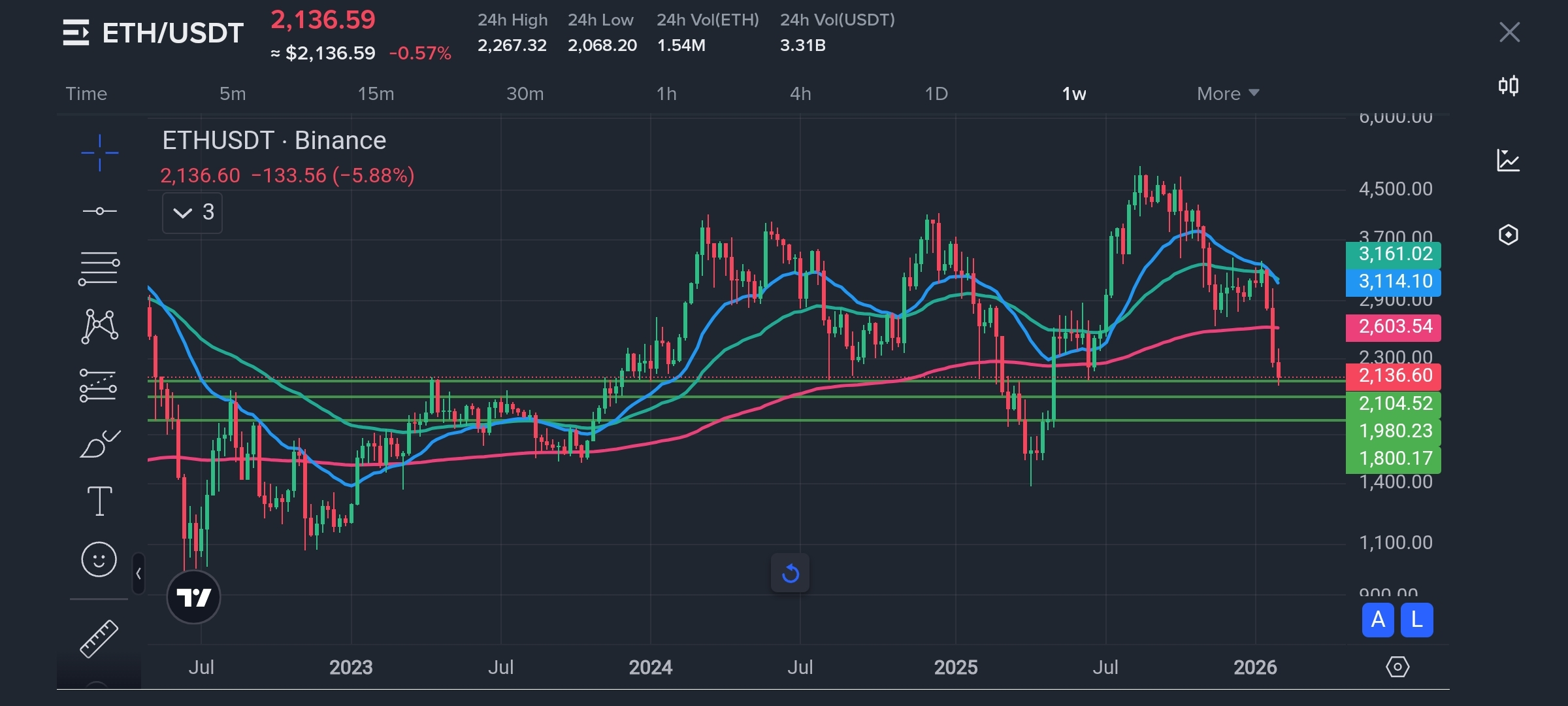
Task: Open the chart indicators line-graph icon
Action: (x=1508, y=160)
